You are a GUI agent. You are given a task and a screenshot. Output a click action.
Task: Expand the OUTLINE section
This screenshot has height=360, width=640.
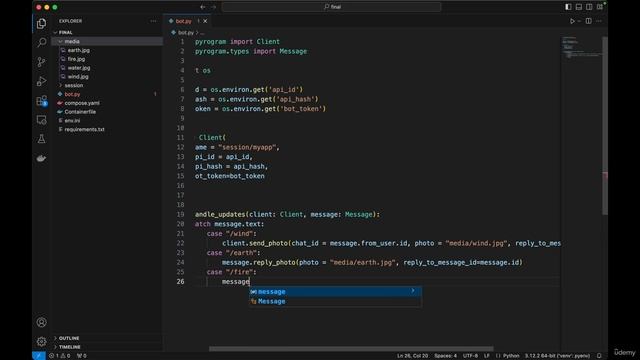point(69,338)
